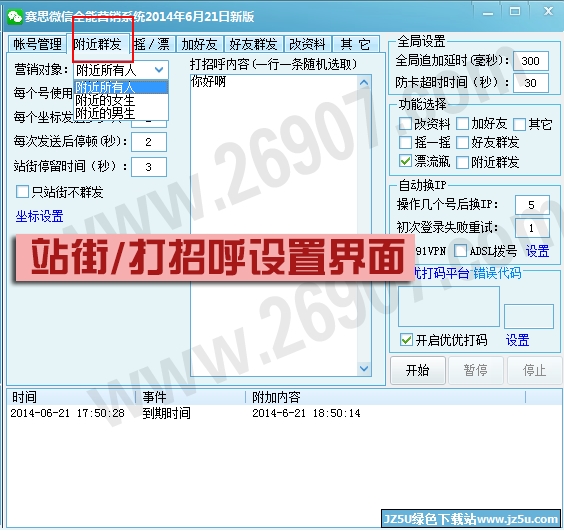Click the greeting box scroll down arrow

coord(364,368)
